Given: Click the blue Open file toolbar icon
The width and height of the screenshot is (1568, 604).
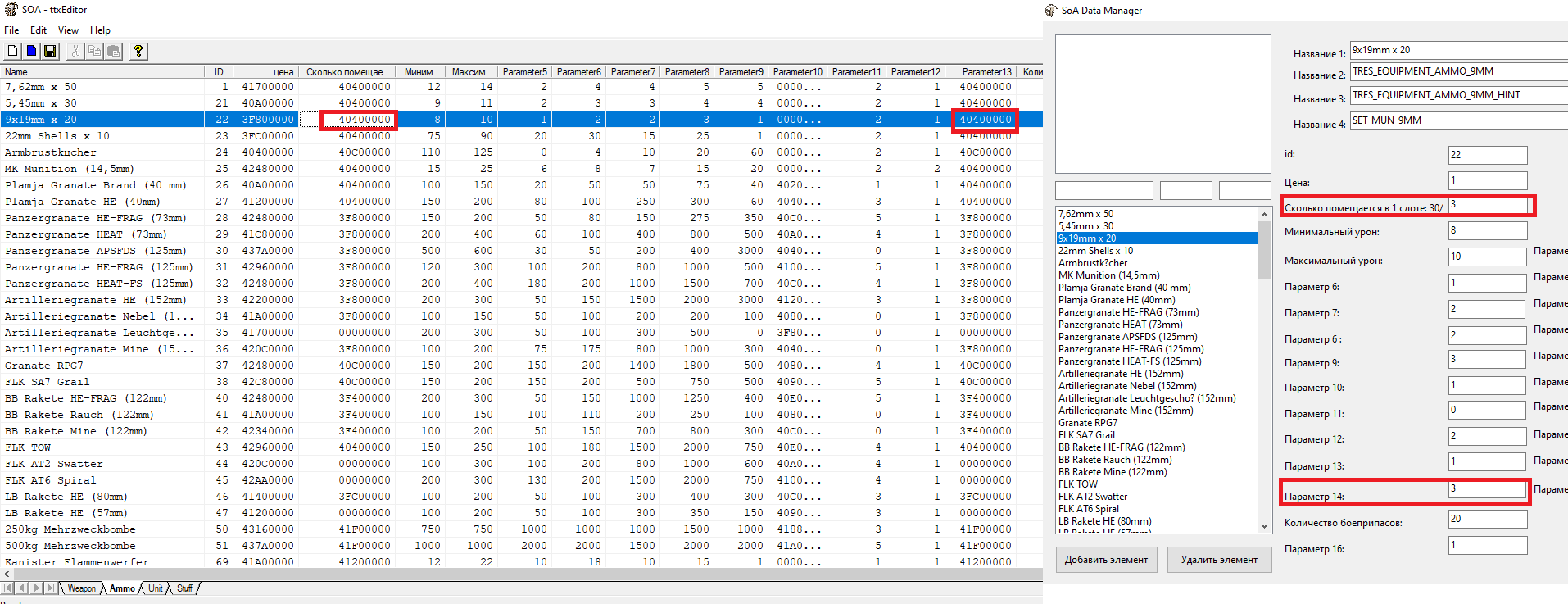Looking at the screenshot, I should pos(31,51).
